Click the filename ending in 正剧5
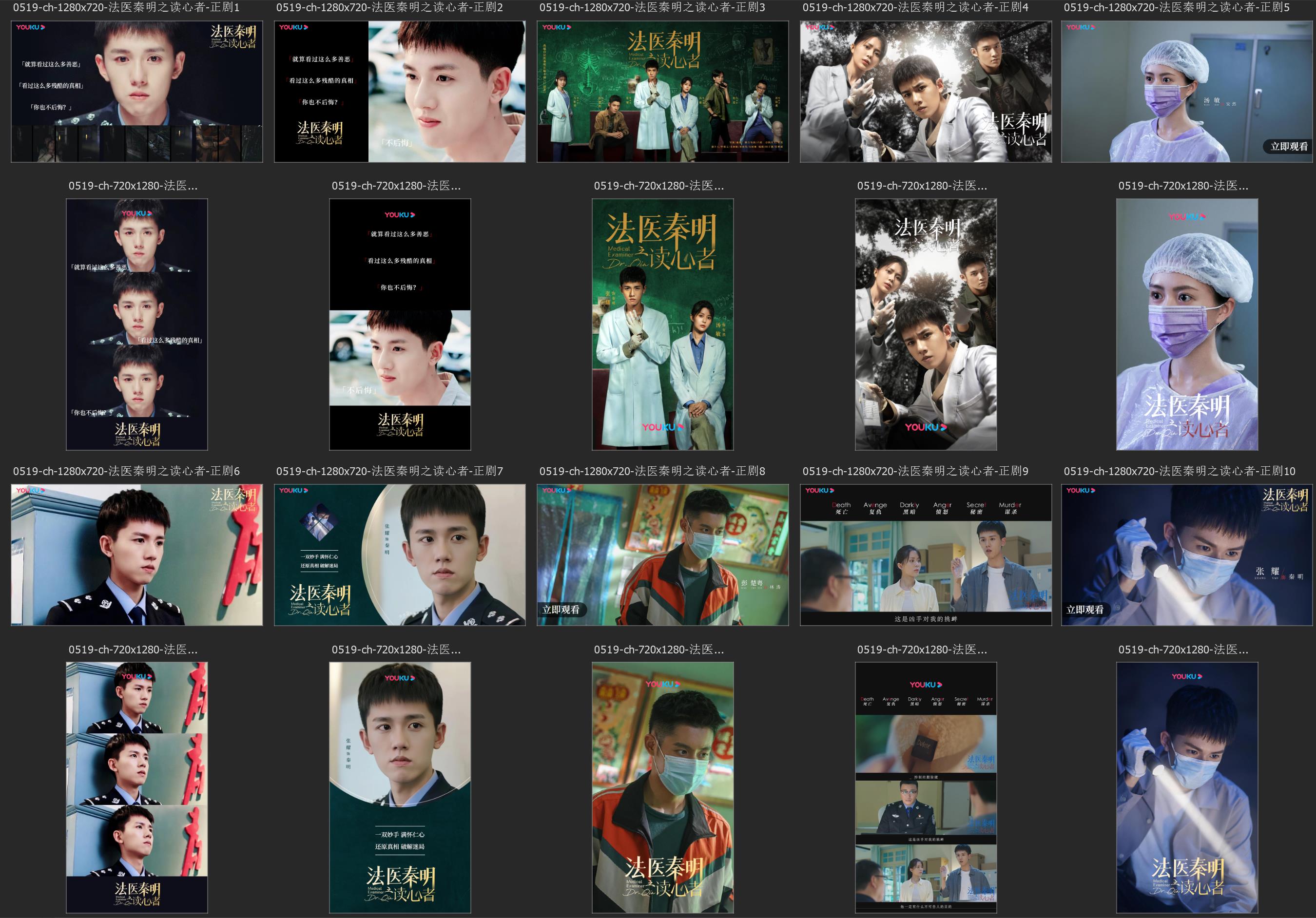This screenshot has height=918, width=1316. [1177, 7]
